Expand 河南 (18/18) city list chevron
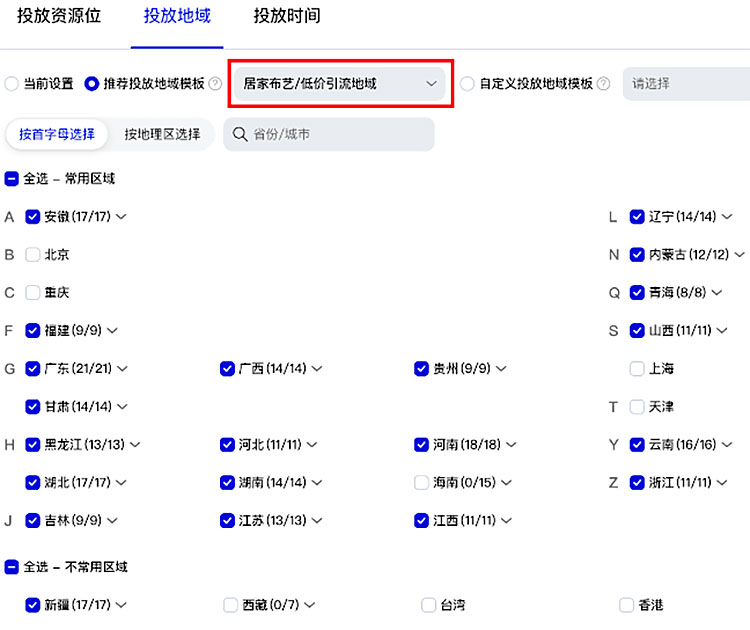 [511, 444]
